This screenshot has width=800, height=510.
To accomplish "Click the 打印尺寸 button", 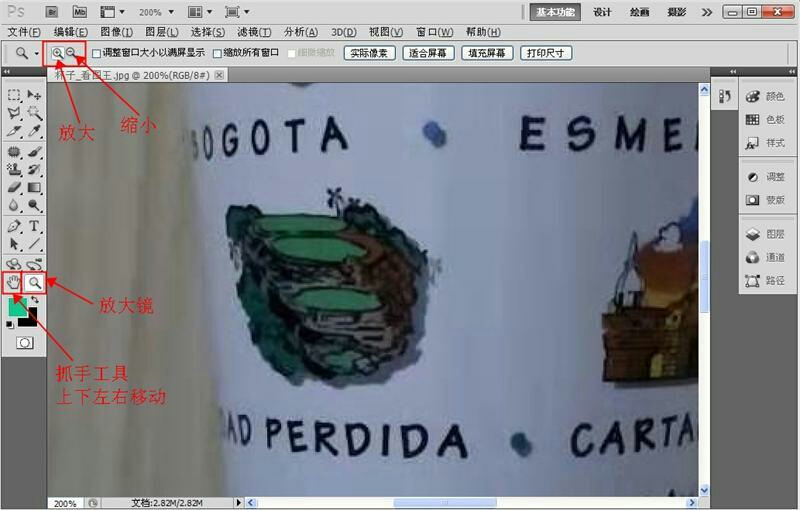I will point(545,53).
